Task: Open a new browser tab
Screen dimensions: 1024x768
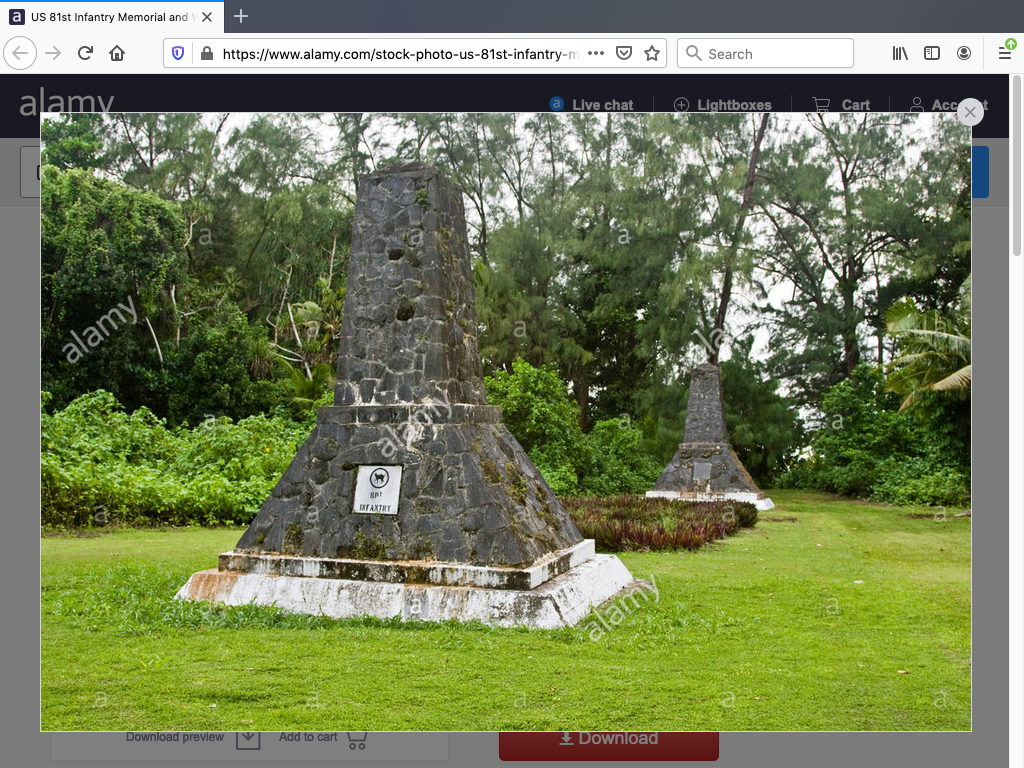Action: [241, 17]
